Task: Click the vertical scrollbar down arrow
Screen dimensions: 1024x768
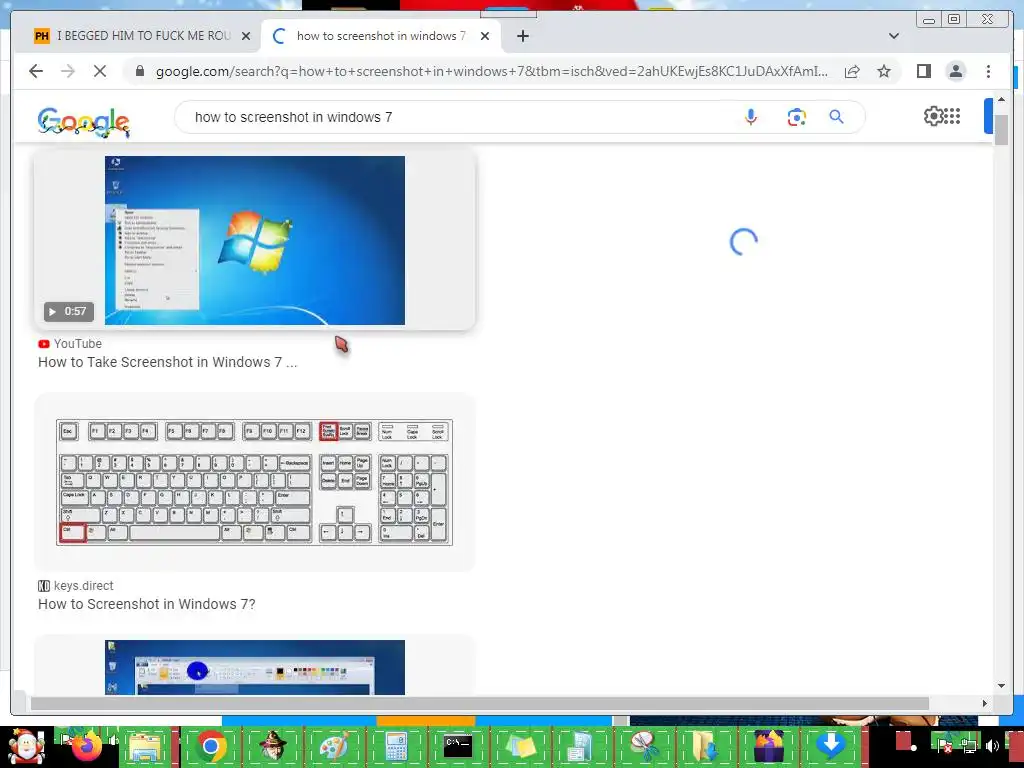Action: click(1001, 686)
